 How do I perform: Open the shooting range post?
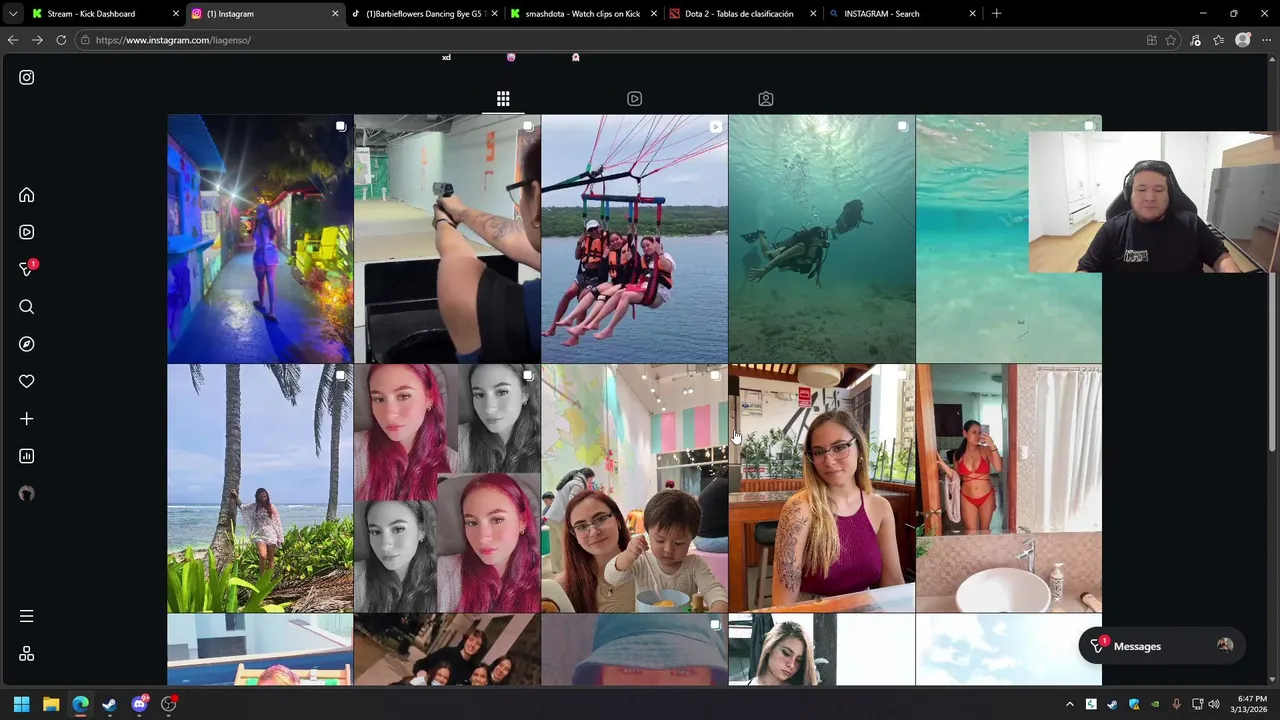tap(447, 238)
